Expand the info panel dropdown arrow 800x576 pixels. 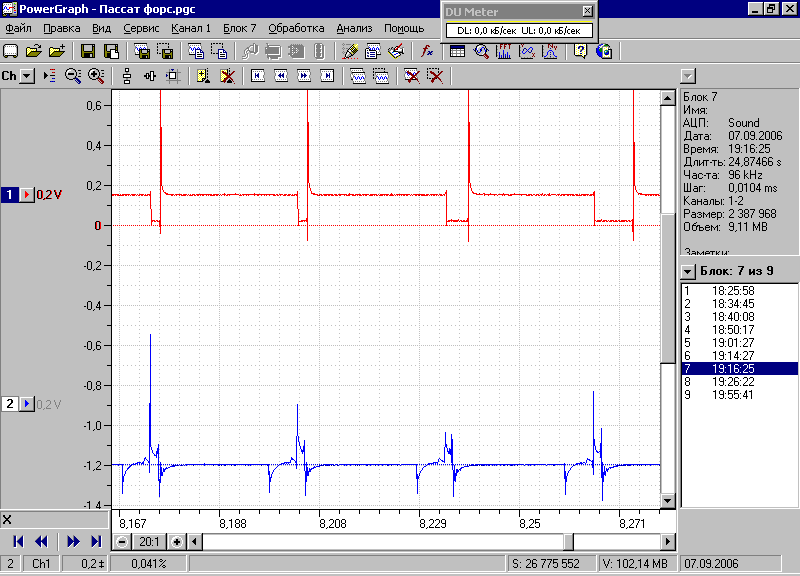688,77
